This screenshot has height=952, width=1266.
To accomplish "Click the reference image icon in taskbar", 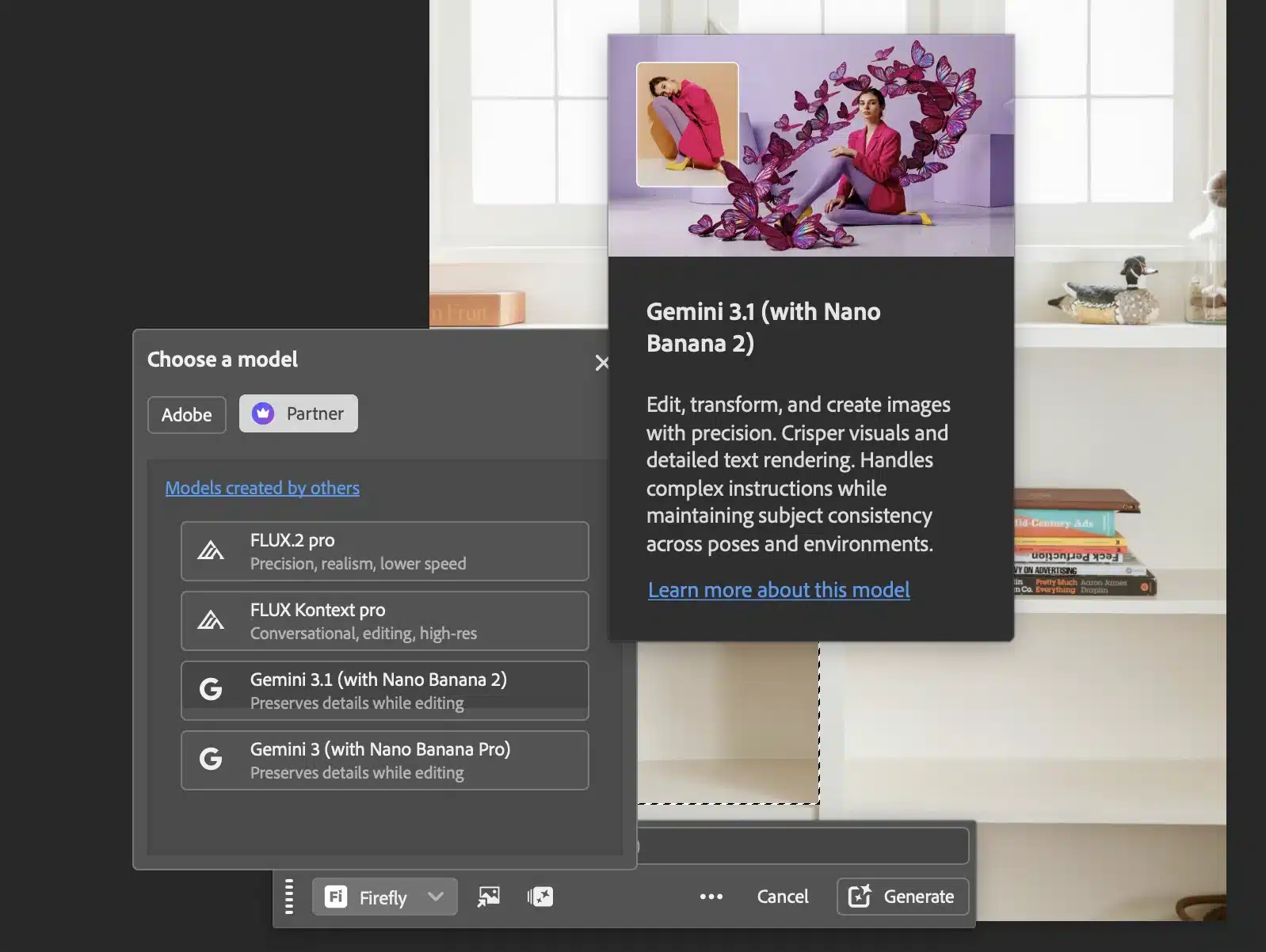I will tap(489, 897).
